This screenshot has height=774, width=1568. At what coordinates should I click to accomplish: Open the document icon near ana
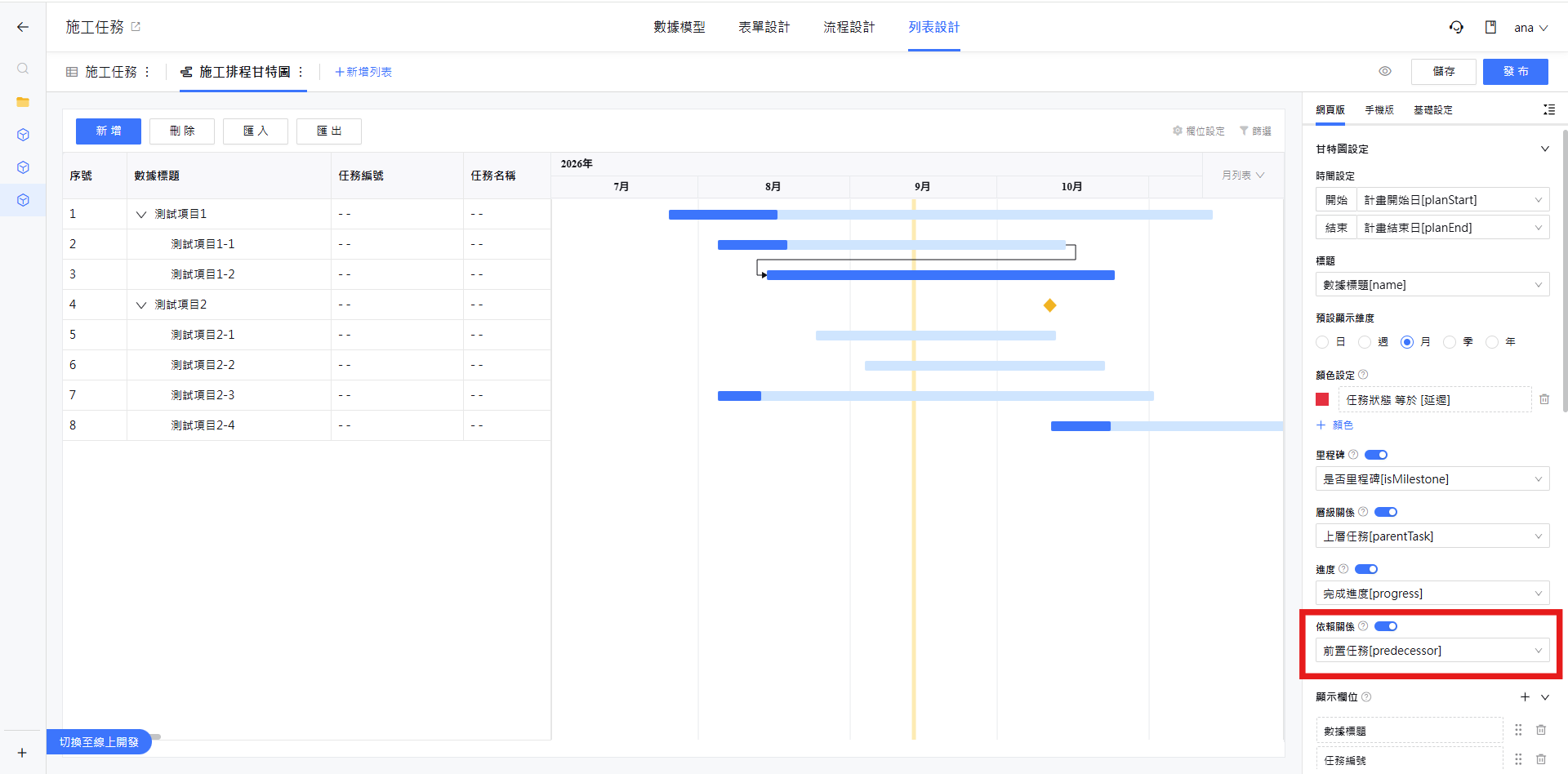pyautogui.click(x=1490, y=27)
